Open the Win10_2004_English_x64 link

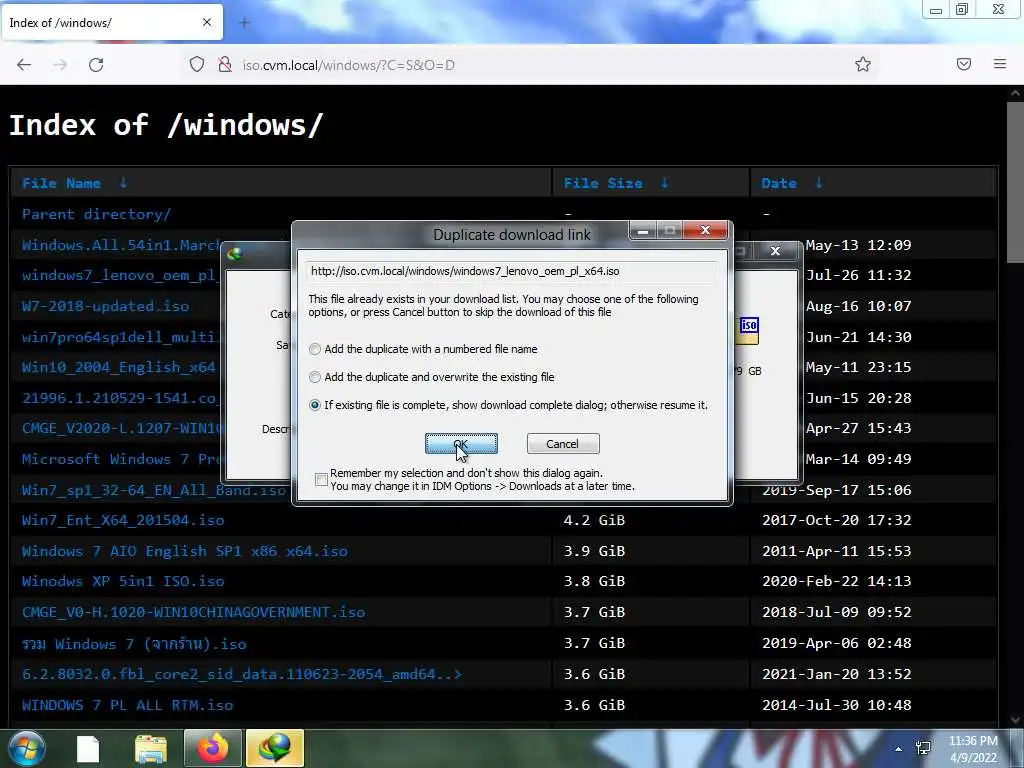point(118,367)
